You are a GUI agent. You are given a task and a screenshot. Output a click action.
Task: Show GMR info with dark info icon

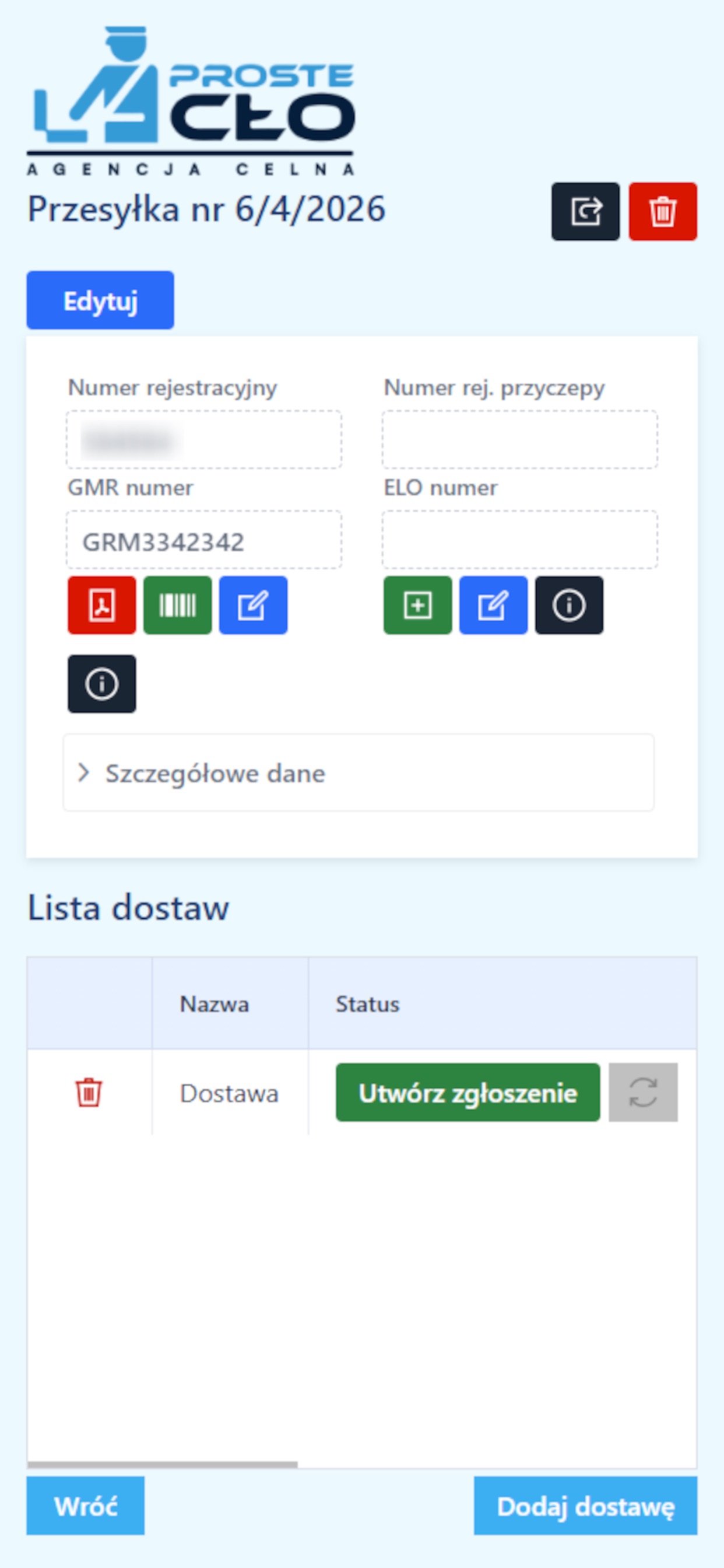(x=101, y=684)
